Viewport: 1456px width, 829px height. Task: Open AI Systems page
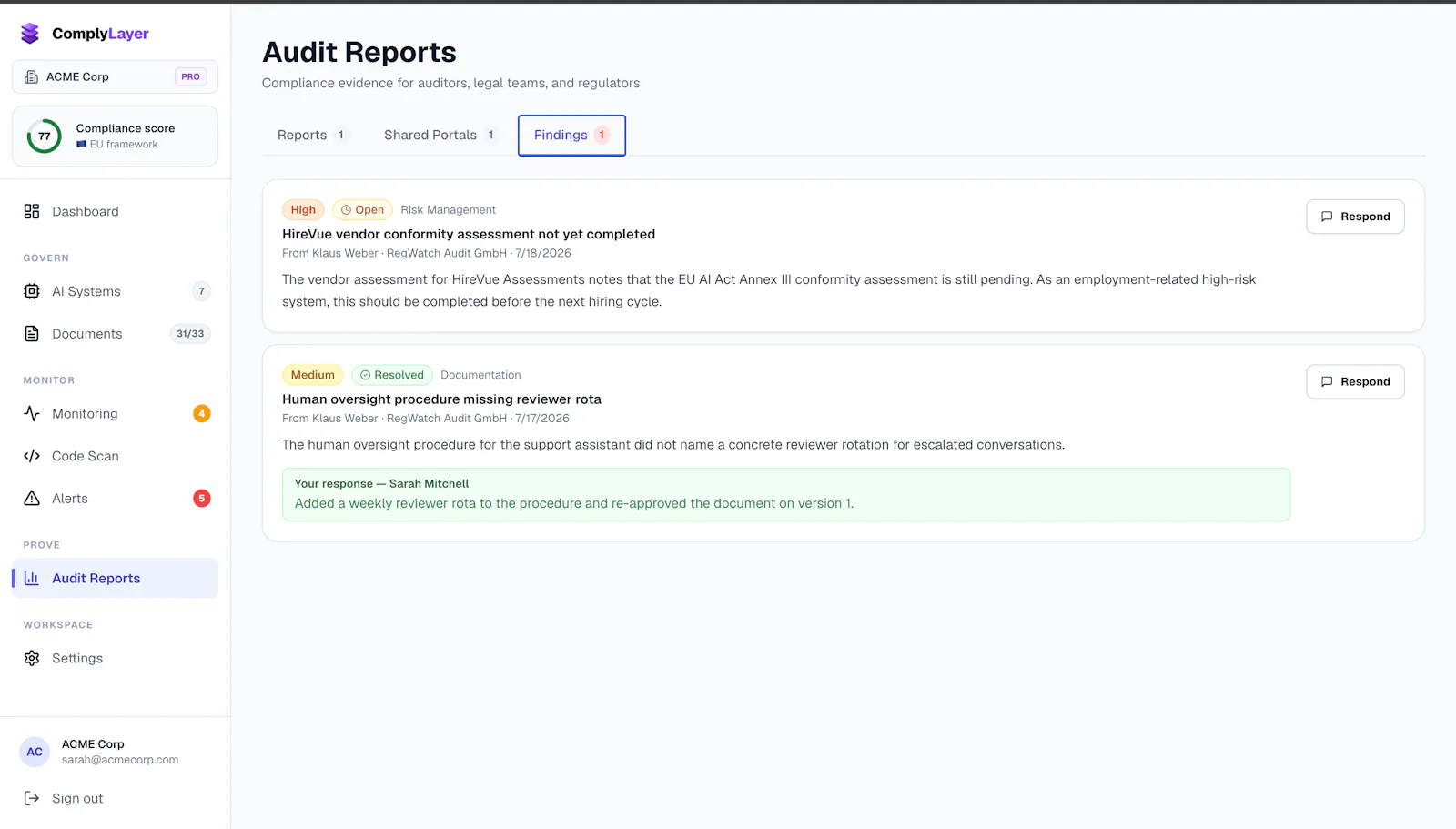(115, 291)
